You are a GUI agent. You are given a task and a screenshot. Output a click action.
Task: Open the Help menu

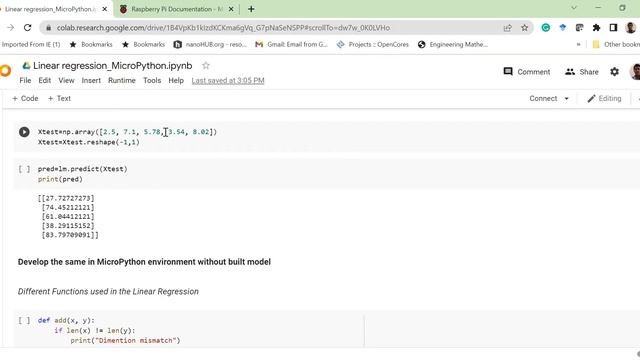[x=176, y=80]
